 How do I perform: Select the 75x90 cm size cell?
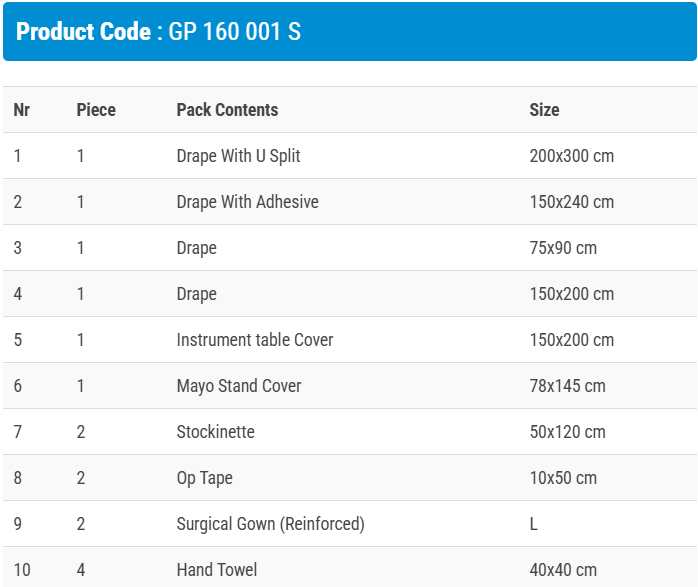tap(563, 248)
